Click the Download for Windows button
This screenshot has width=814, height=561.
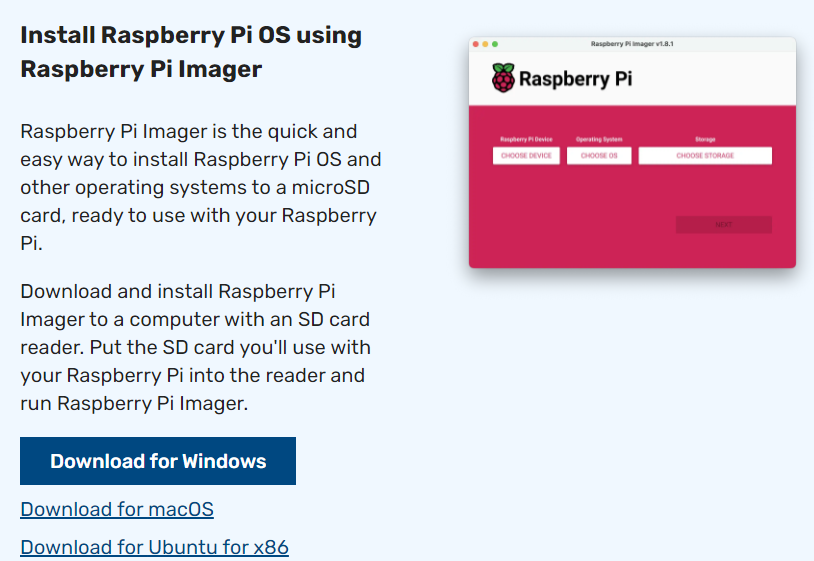pyautogui.click(x=158, y=461)
